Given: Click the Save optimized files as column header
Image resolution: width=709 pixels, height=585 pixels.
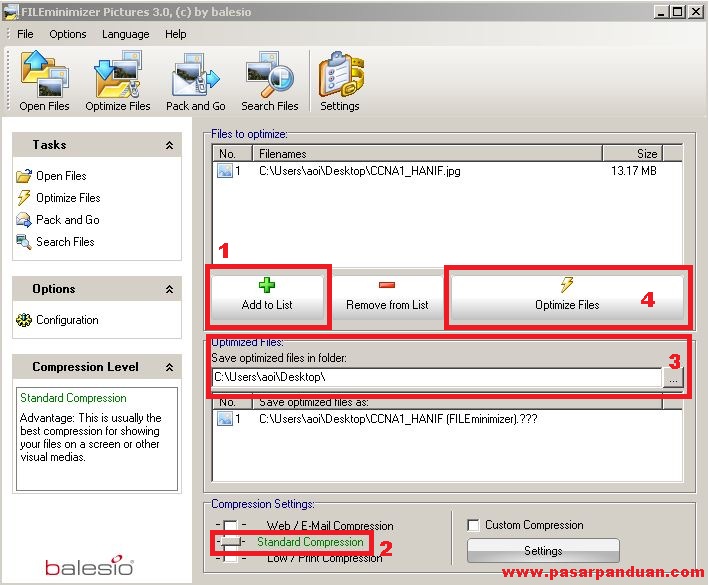Looking at the screenshot, I should coord(458,402).
